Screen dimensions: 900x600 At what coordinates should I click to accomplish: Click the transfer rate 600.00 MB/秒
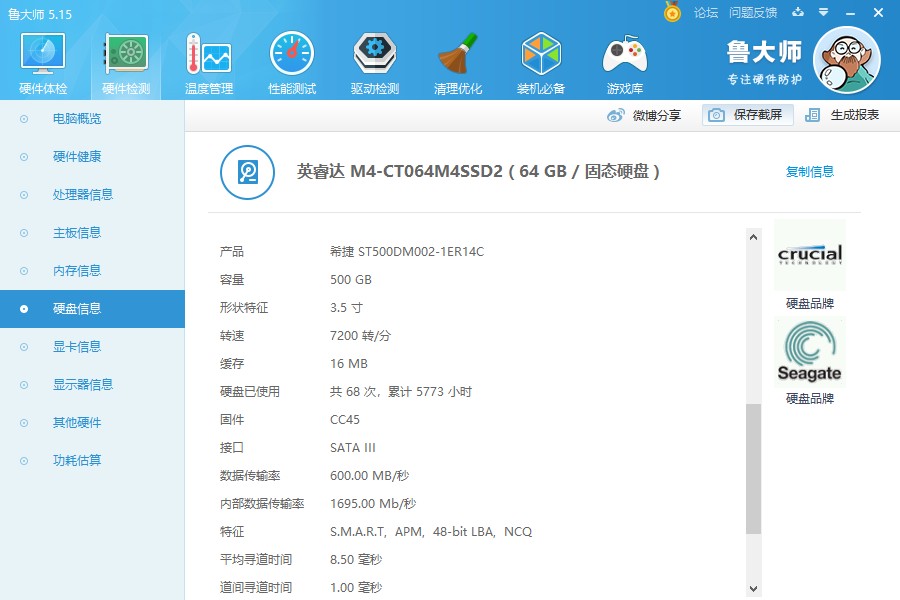(370, 475)
